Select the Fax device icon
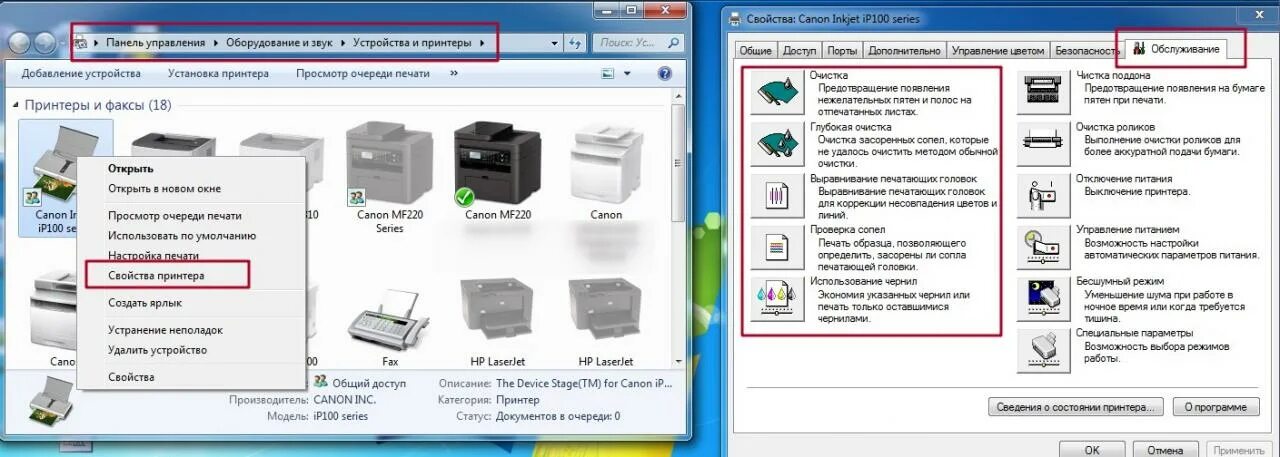The image size is (1280, 457). pos(388,318)
